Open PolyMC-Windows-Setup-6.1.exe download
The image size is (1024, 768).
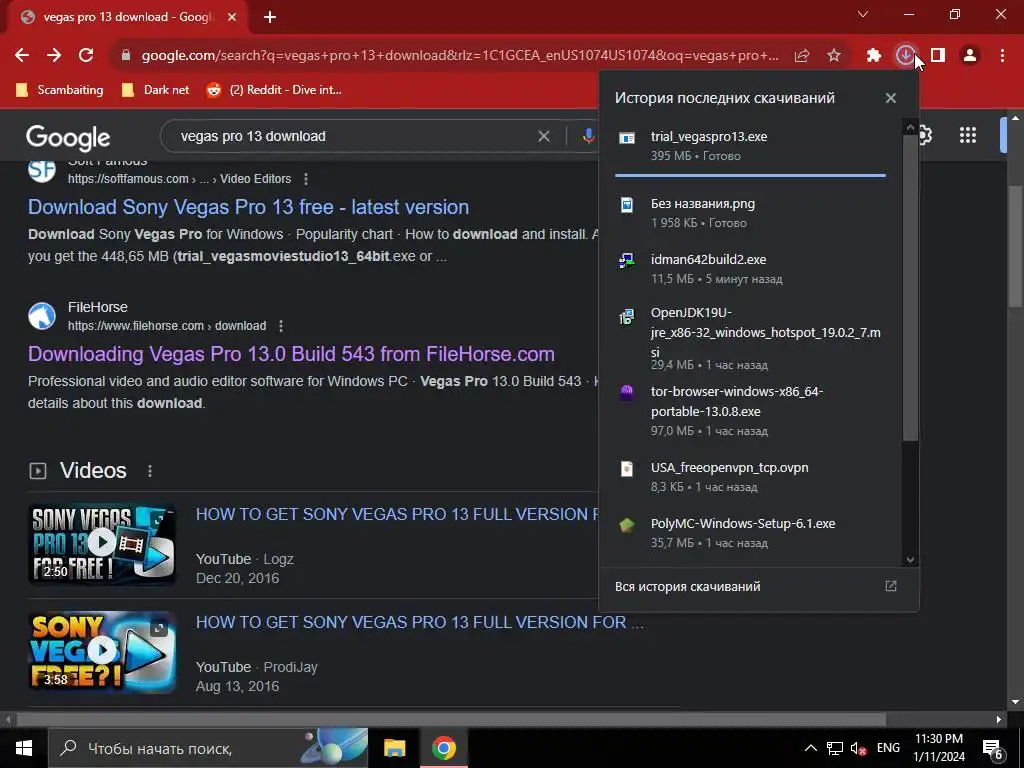pyautogui.click(x=750, y=532)
